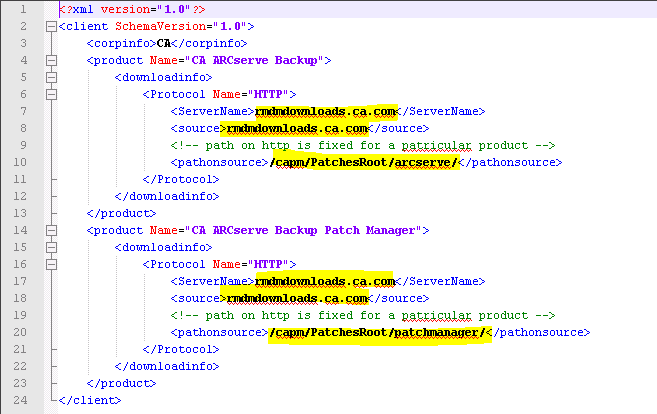This screenshot has height=414, width=657.
Task: Collapse the Protocol fold on line 16
Action: pos(51,264)
